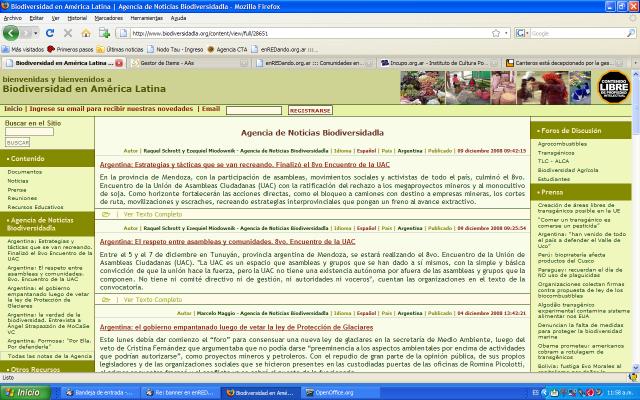This screenshot has height=400, width=640.
Task: Click the Primeros pasos bookmark
Action: pyautogui.click(x=70, y=49)
